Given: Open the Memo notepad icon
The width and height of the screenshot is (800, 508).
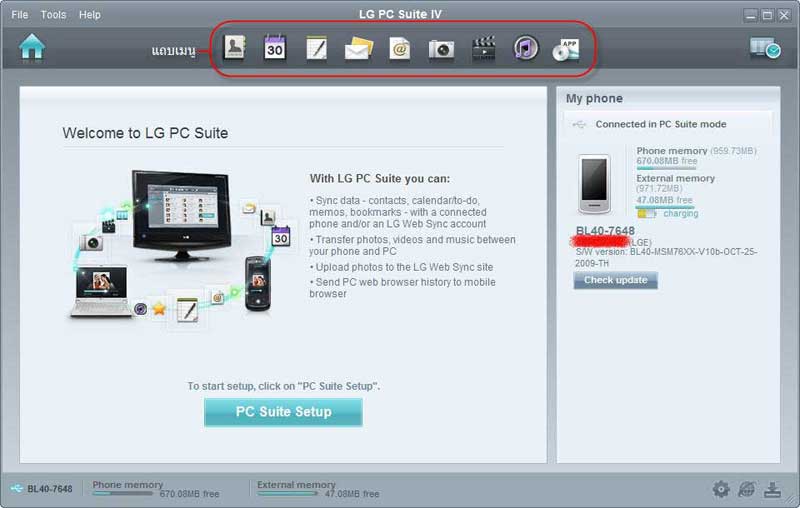Looking at the screenshot, I should click(316, 48).
